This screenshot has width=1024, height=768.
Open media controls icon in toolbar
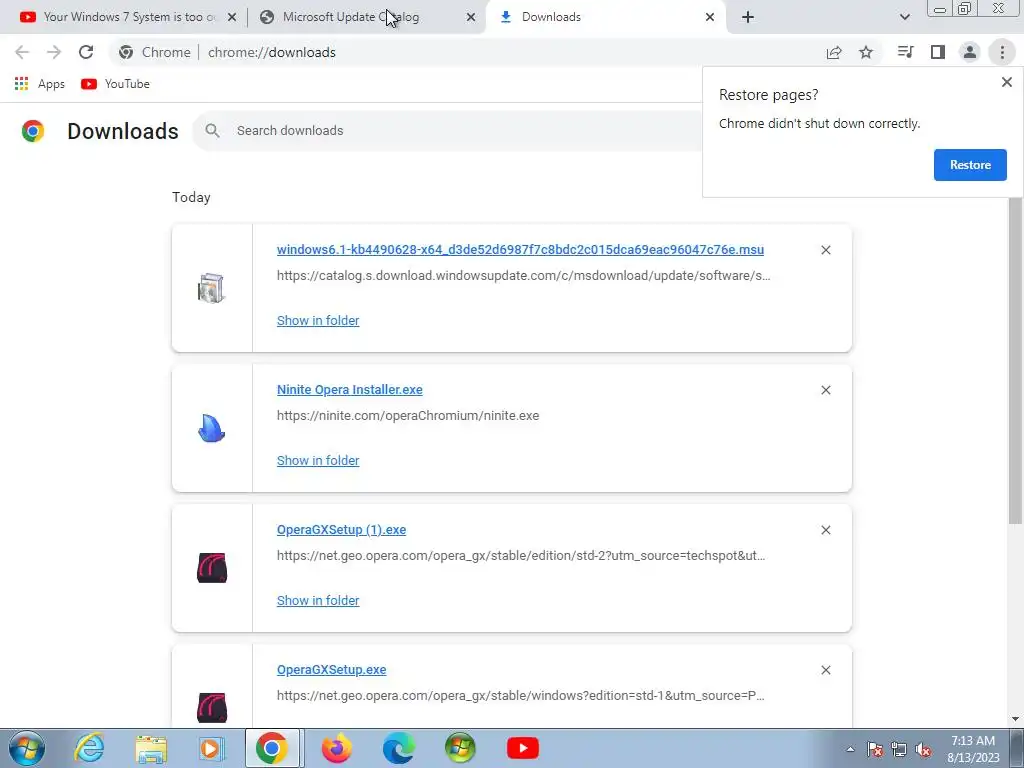tap(905, 52)
